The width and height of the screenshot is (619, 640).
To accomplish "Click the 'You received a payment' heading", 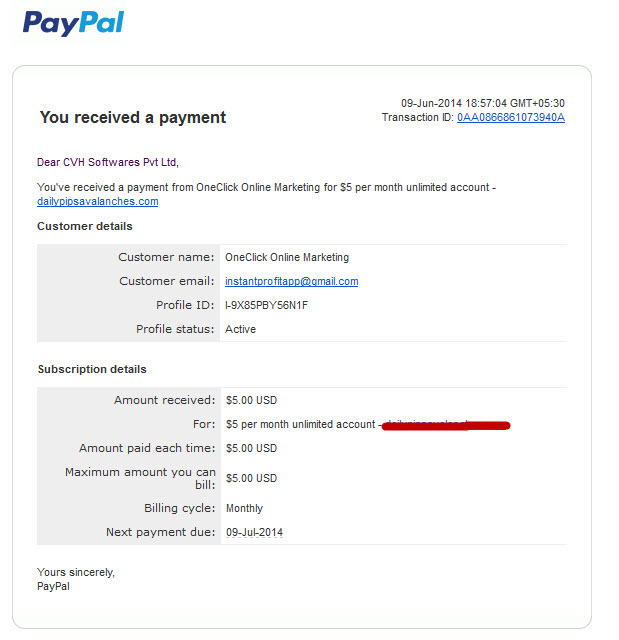I will pos(133,118).
